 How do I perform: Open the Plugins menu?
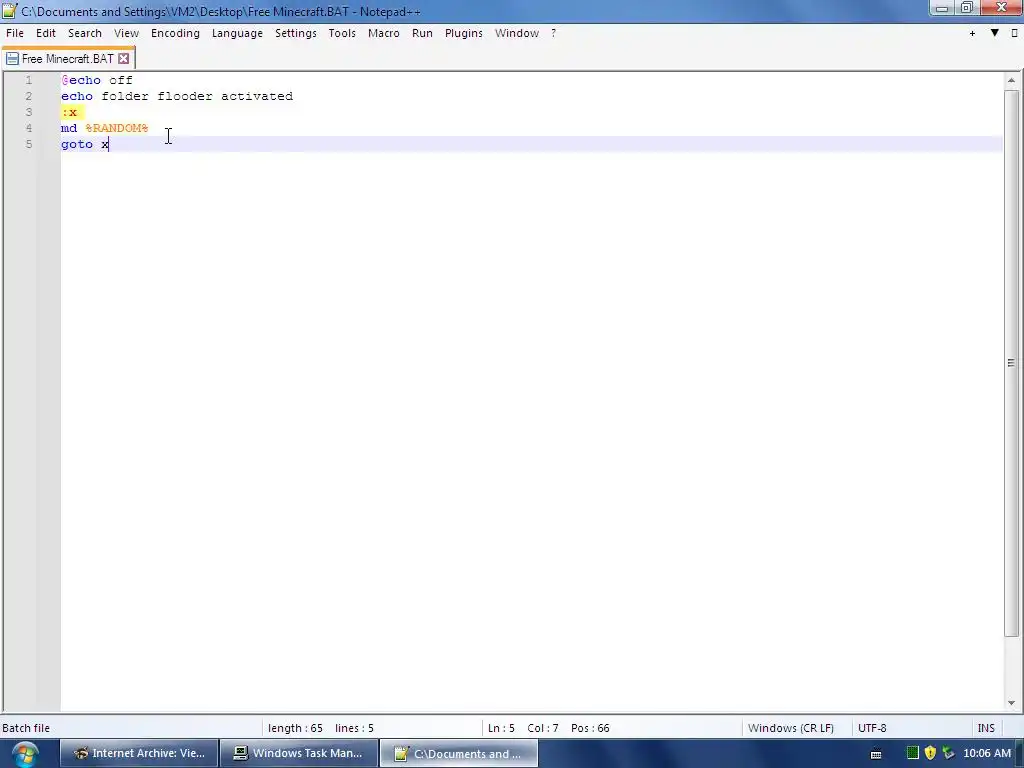tap(464, 33)
